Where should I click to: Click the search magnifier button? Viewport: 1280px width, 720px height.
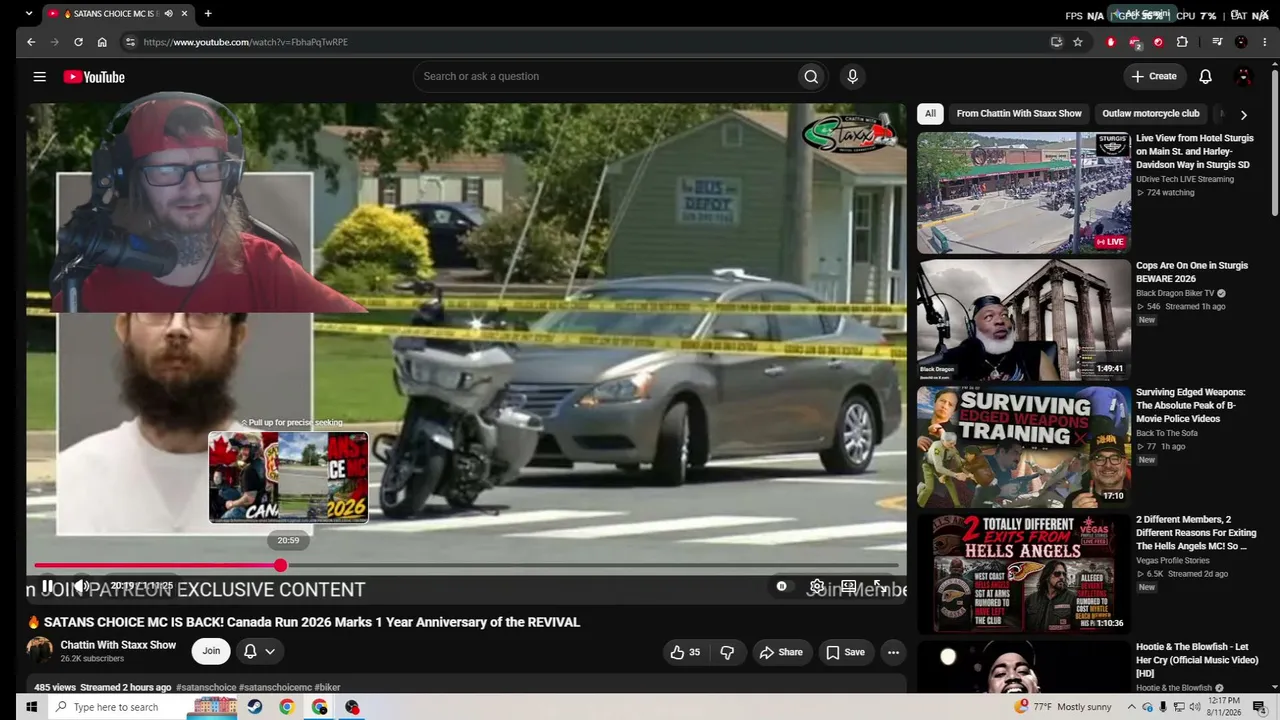[x=811, y=76]
